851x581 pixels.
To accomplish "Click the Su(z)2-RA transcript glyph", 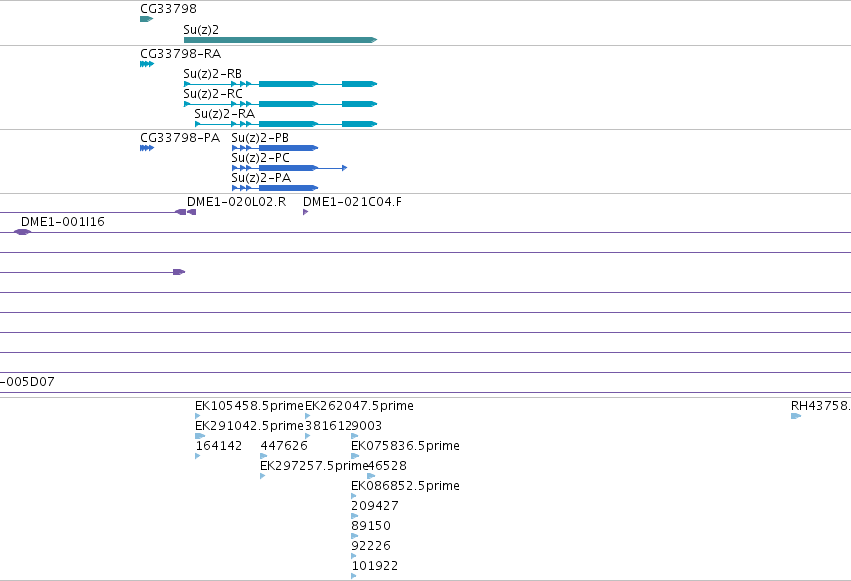I will (286, 124).
